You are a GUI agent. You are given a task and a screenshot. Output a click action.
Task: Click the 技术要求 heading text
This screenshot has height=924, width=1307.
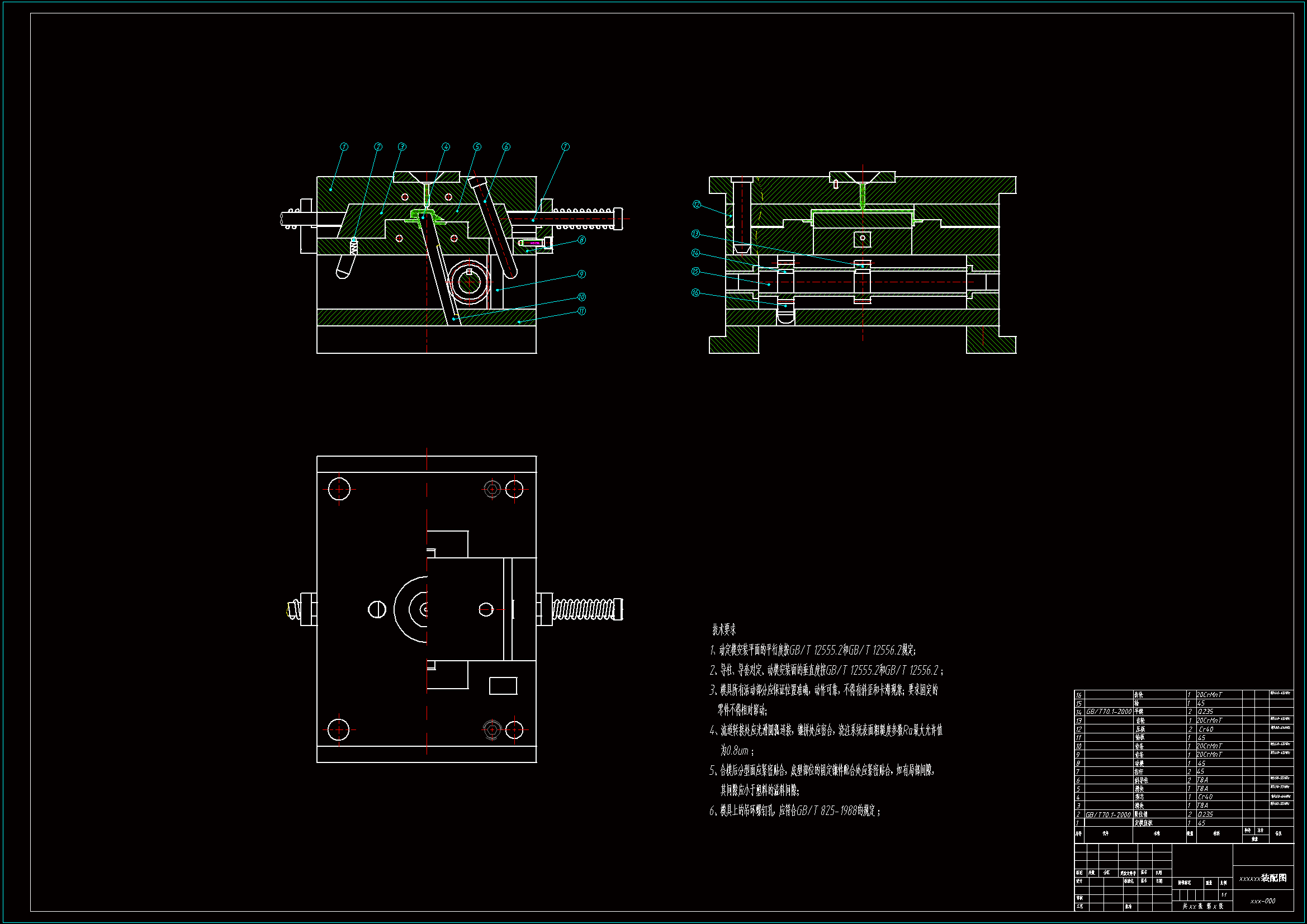(723, 629)
